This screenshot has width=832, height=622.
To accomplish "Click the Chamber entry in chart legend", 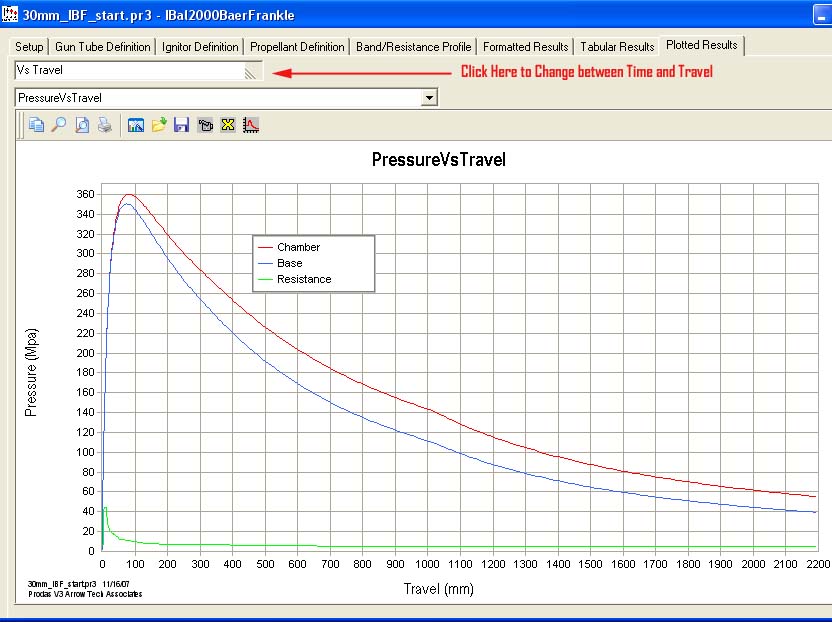I will 298,247.
